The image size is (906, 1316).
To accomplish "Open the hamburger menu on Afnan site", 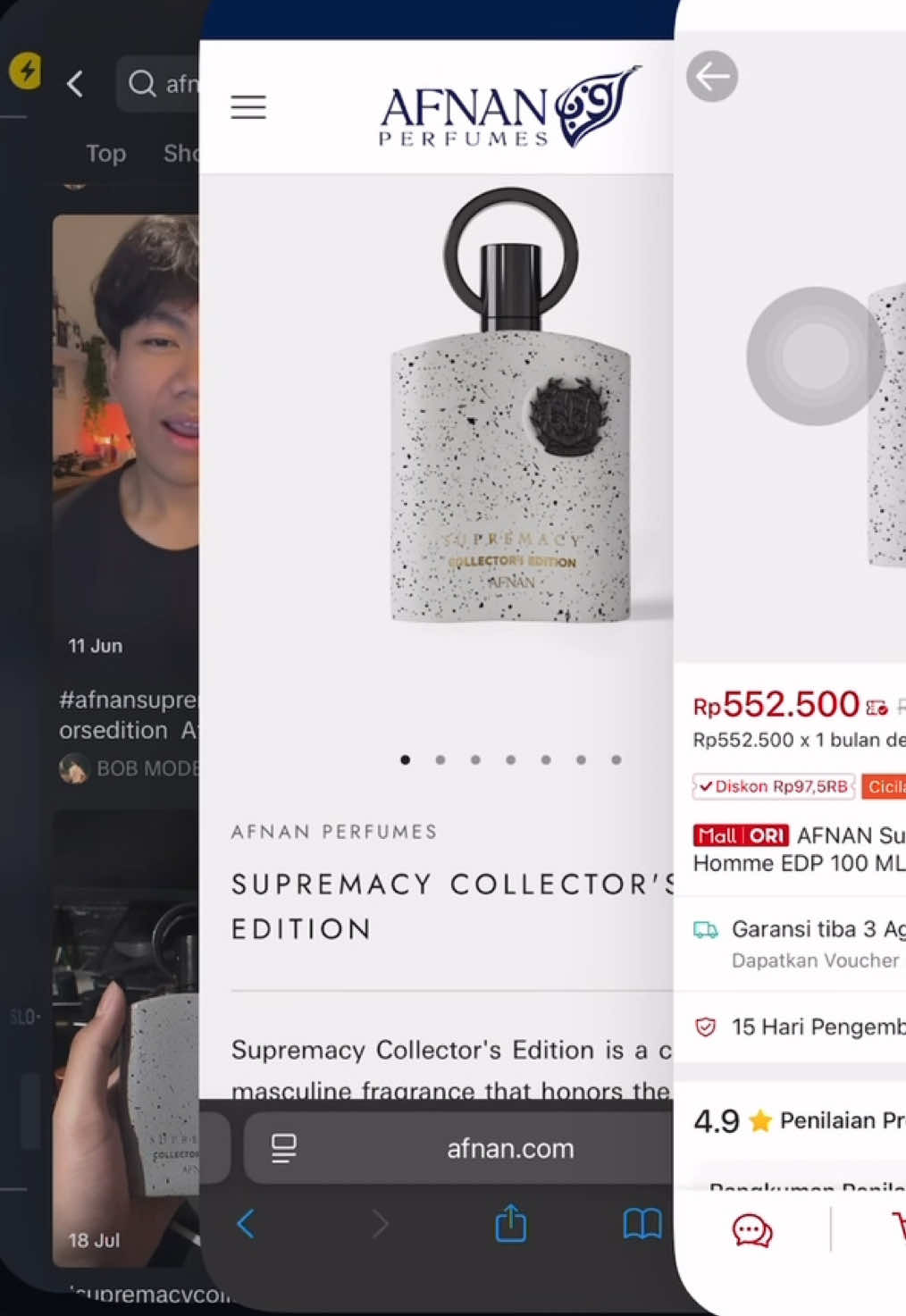I will tap(248, 107).
